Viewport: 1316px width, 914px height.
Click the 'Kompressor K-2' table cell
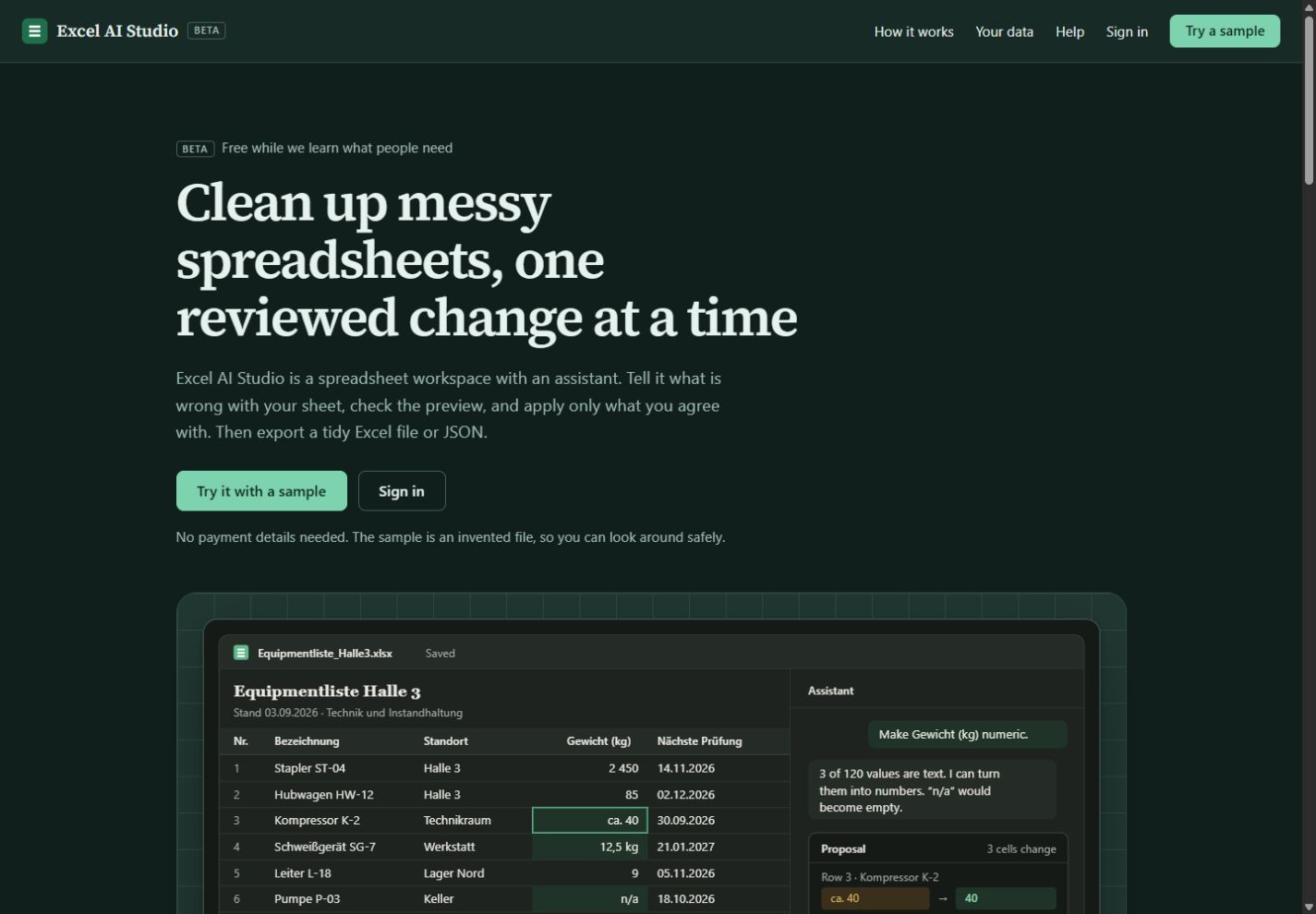(x=317, y=820)
